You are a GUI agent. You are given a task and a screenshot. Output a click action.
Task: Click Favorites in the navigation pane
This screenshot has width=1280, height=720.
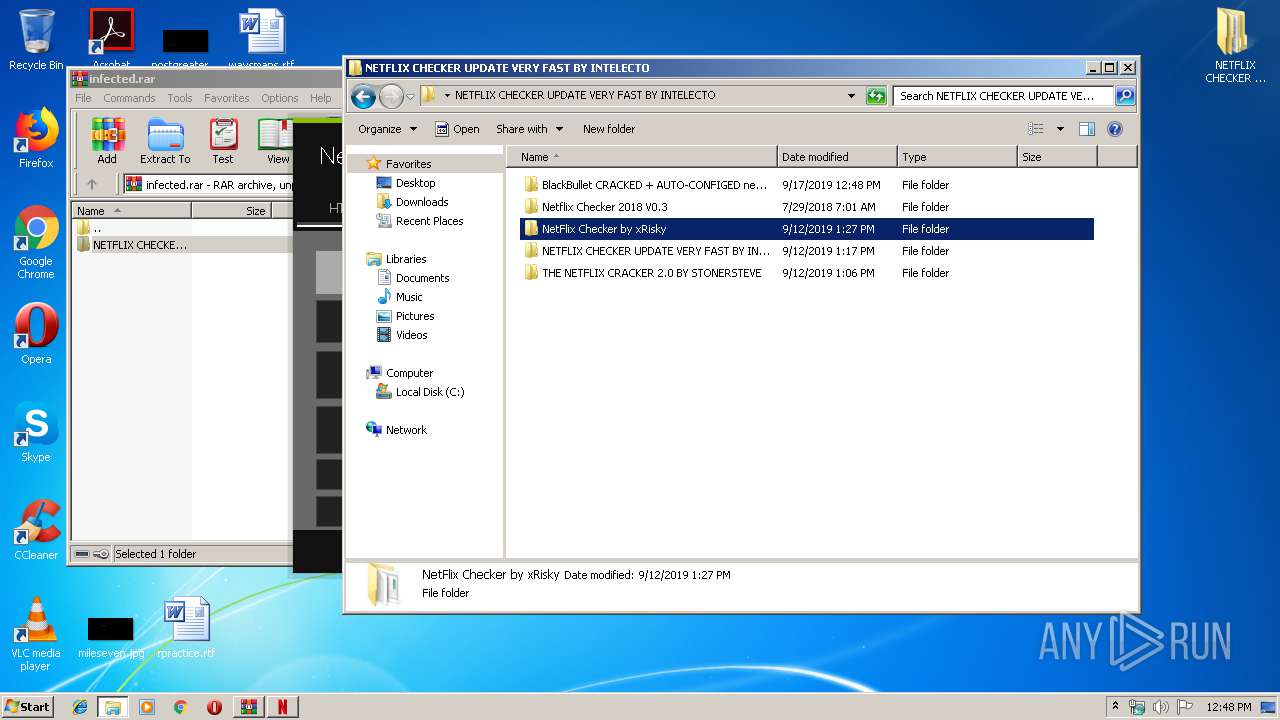click(408, 164)
